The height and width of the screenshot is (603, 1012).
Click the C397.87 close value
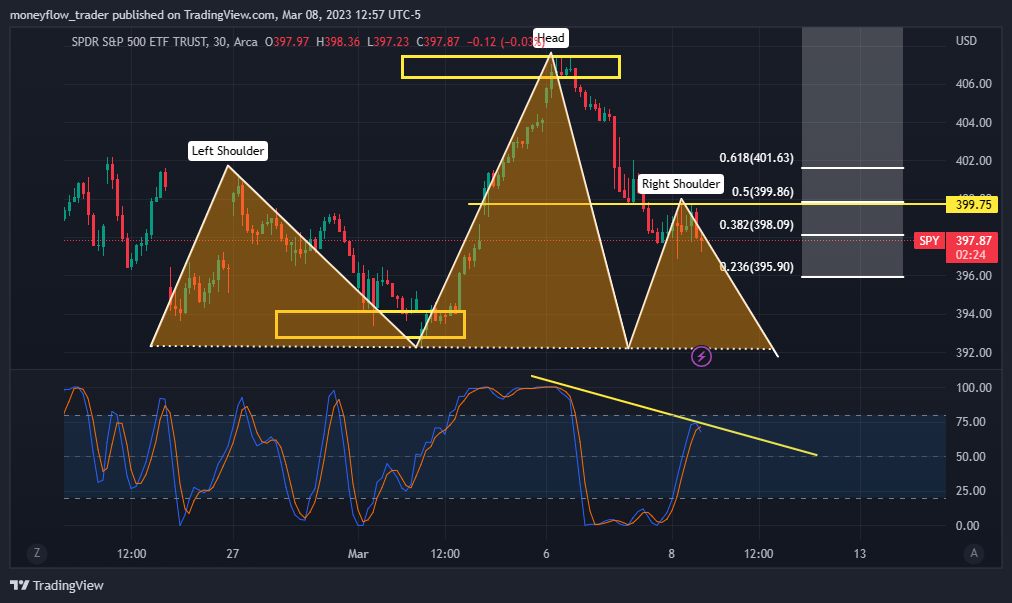pos(438,42)
